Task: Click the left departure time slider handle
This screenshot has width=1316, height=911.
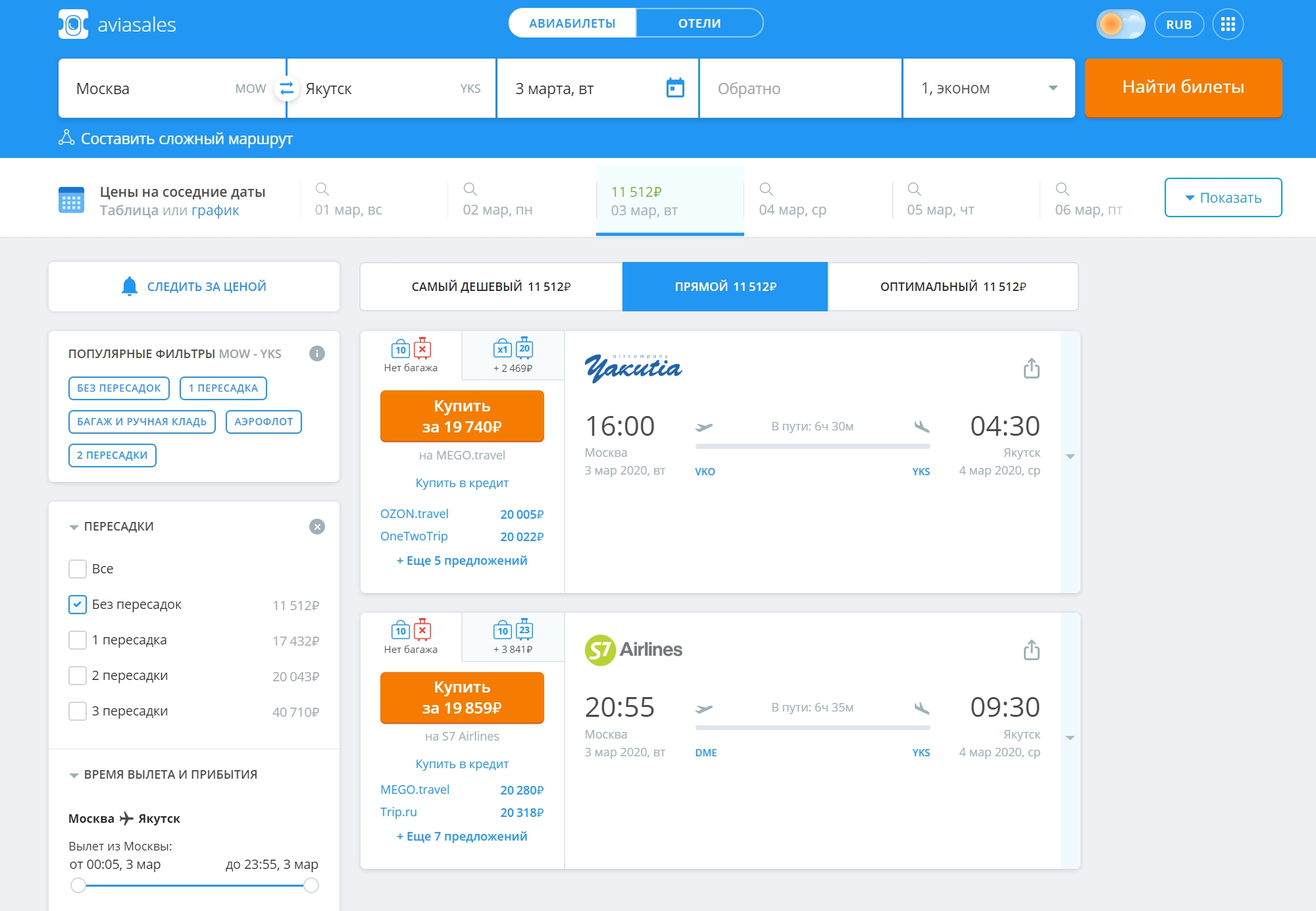Action: pos(78,885)
